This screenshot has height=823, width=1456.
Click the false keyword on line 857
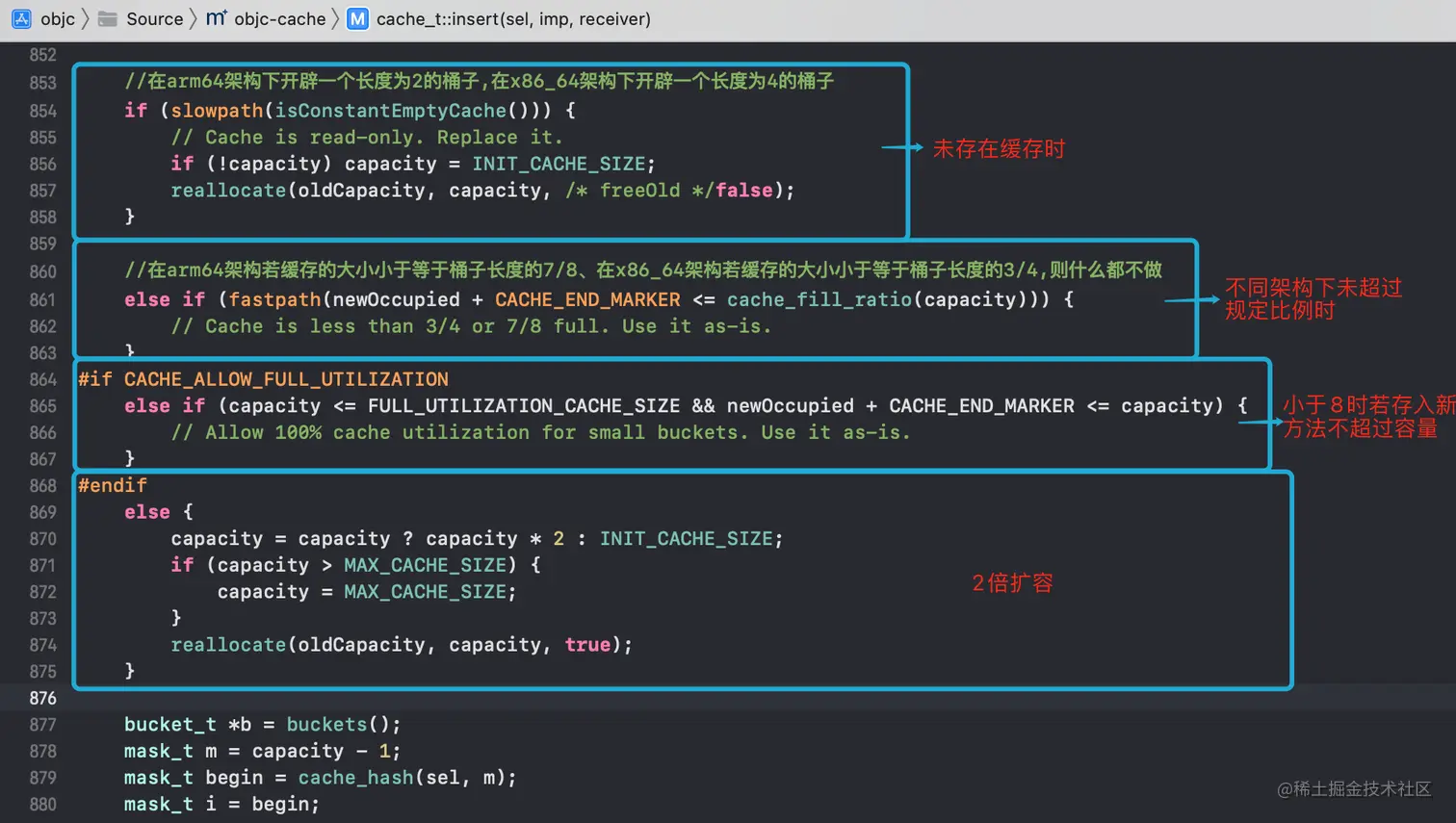click(743, 191)
